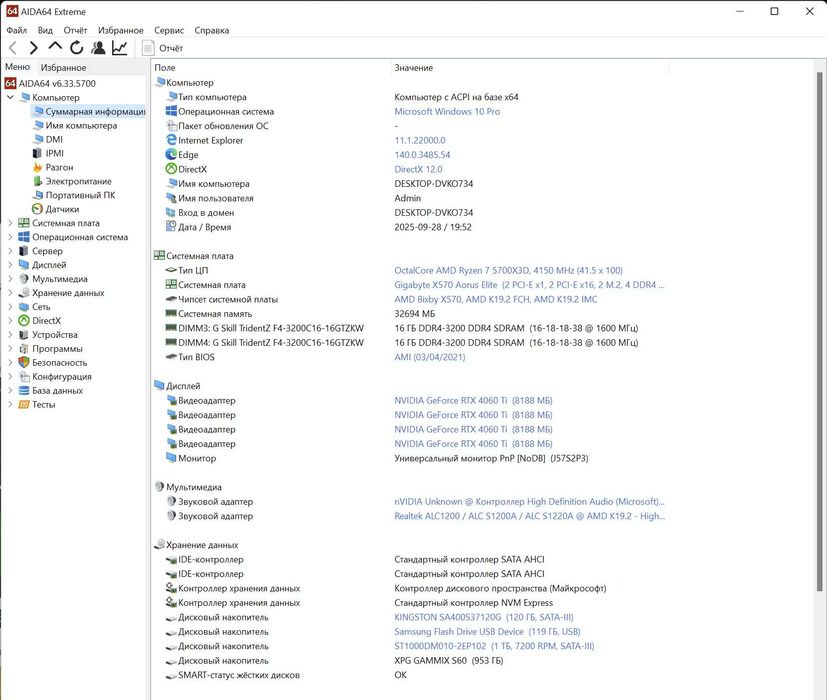The width and height of the screenshot is (827, 700).
Task: Click the База данных icon
Action: click(x=24, y=390)
